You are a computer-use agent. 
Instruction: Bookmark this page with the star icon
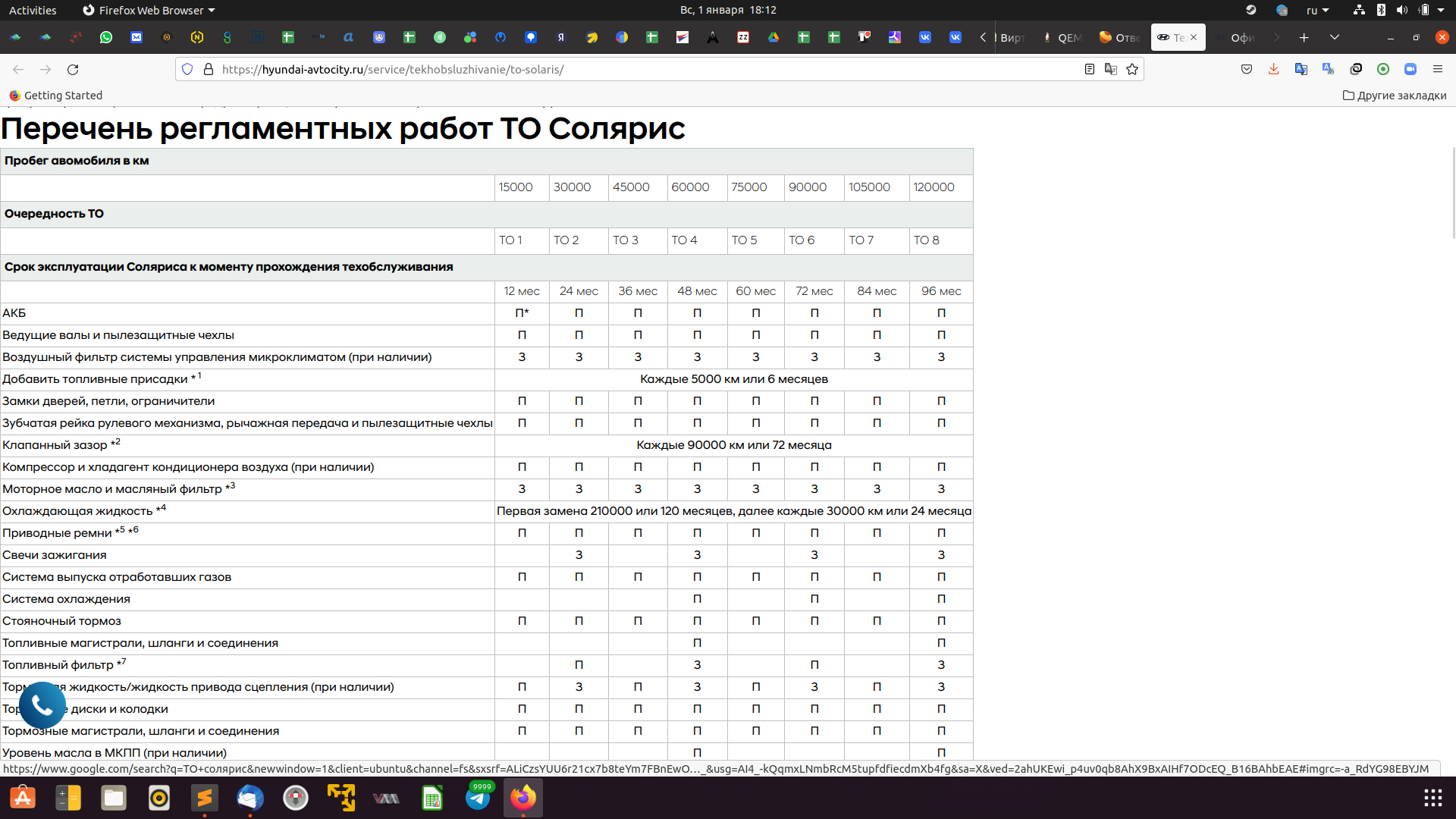point(1132,69)
